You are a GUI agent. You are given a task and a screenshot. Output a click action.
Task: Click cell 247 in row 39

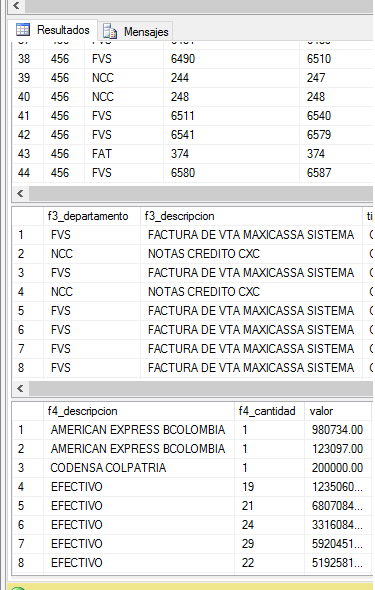[336, 78]
